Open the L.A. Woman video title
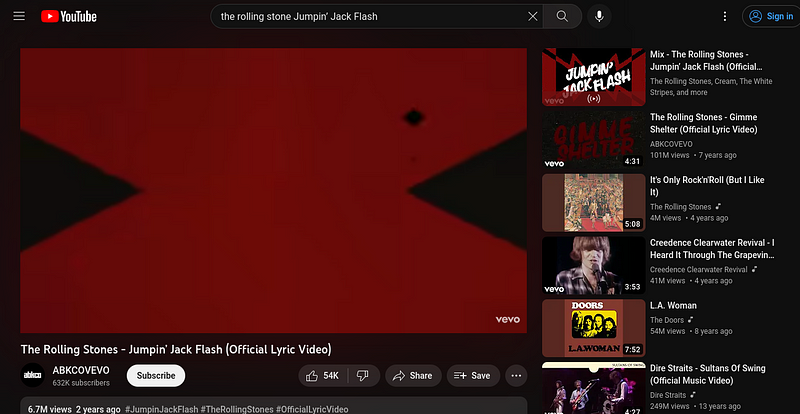 [673, 305]
